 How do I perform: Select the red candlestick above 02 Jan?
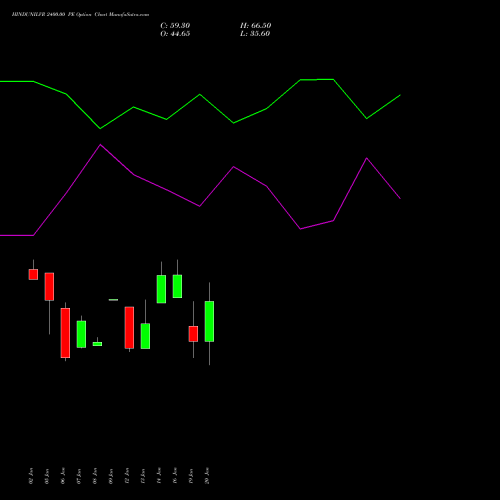pyautogui.click(x=33, y=274)
